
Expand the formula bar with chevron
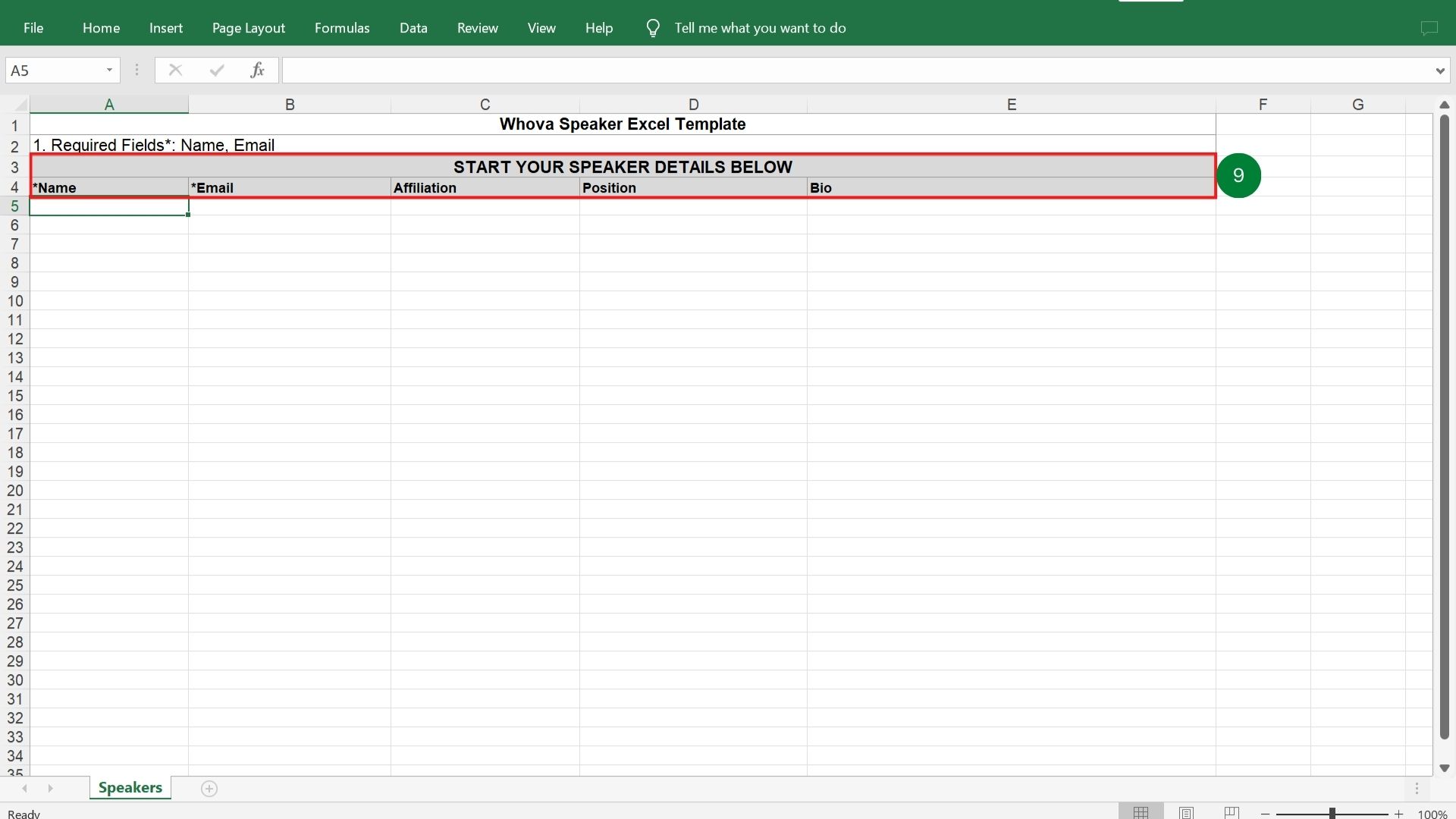[1439, 71]
